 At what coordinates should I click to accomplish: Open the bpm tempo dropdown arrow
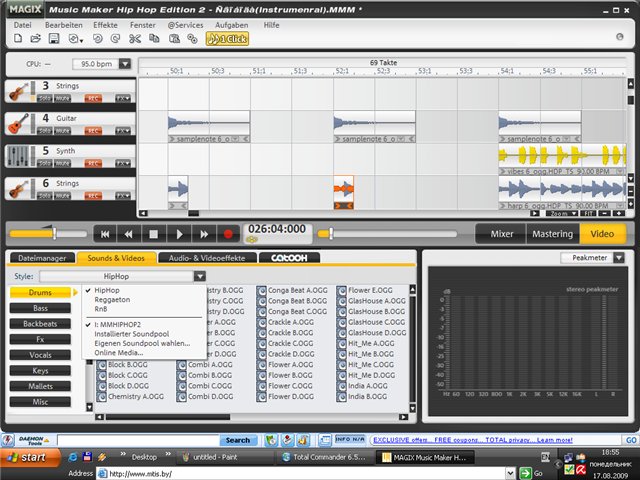coord(124,64)
